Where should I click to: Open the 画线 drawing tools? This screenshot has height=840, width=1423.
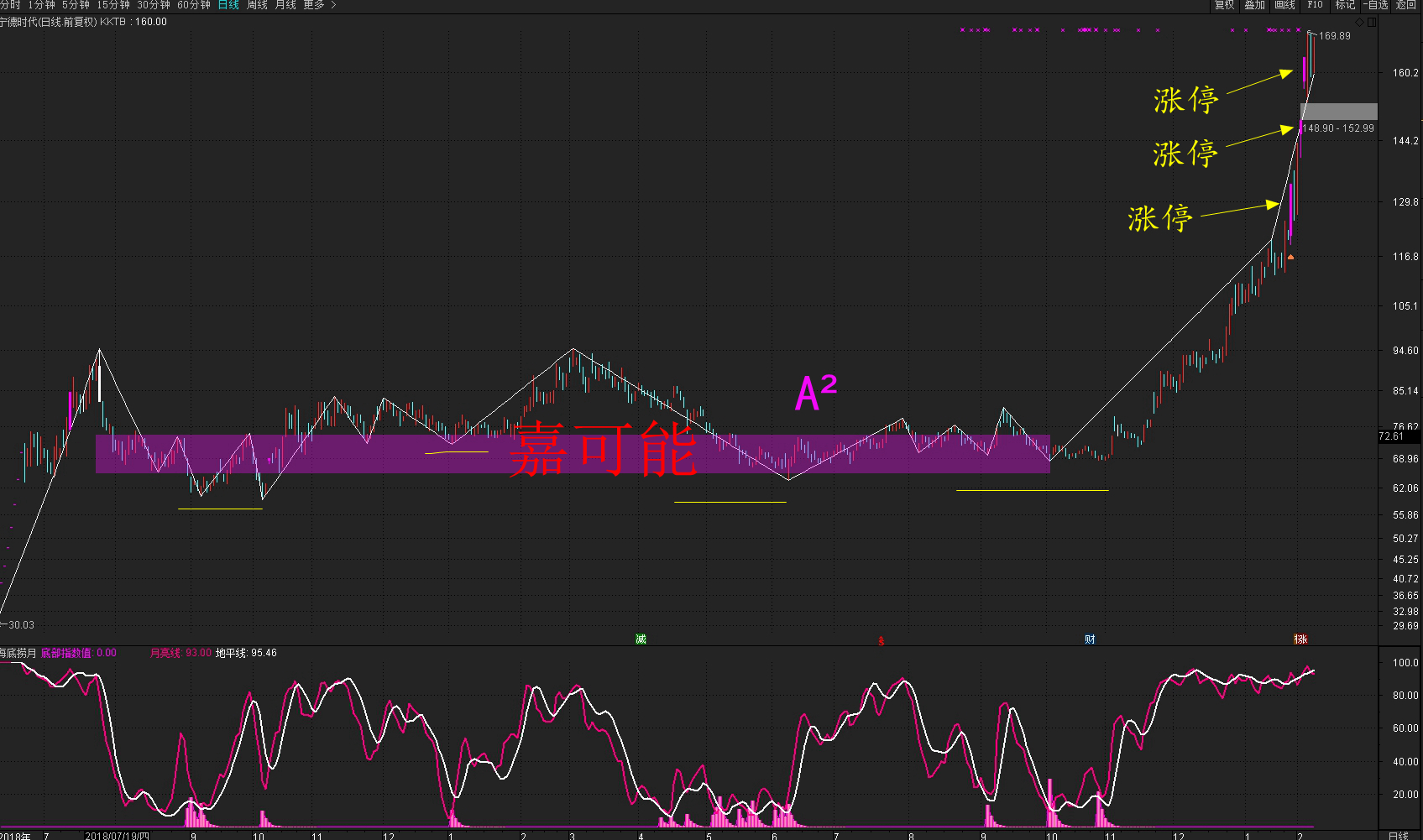[x=1284, y=5]
